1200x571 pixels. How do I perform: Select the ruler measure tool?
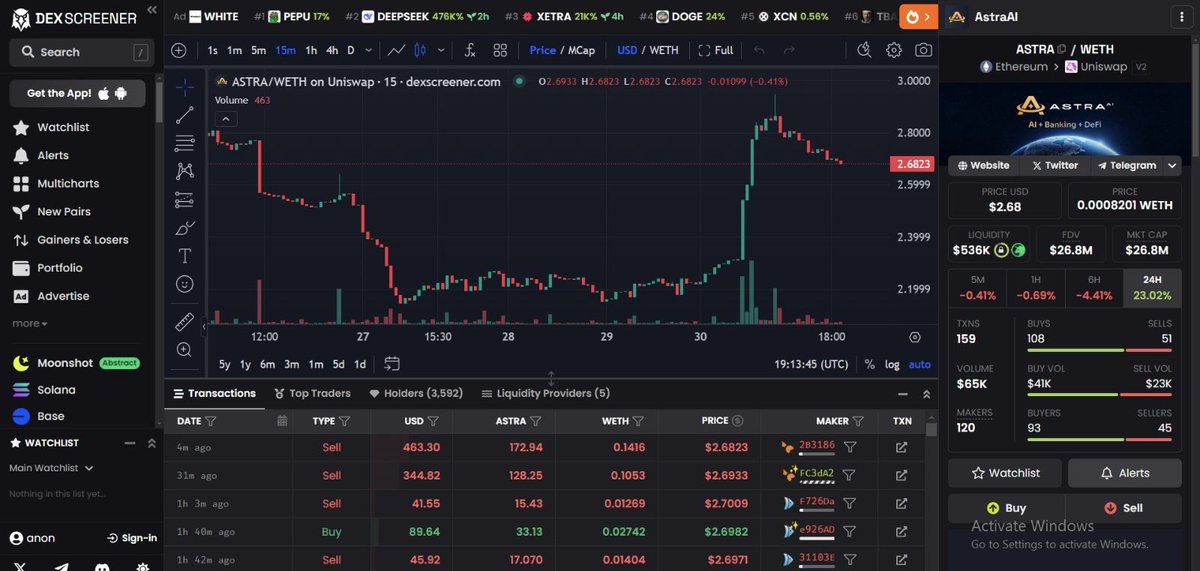pyautogui.click(x=185, y=322)
